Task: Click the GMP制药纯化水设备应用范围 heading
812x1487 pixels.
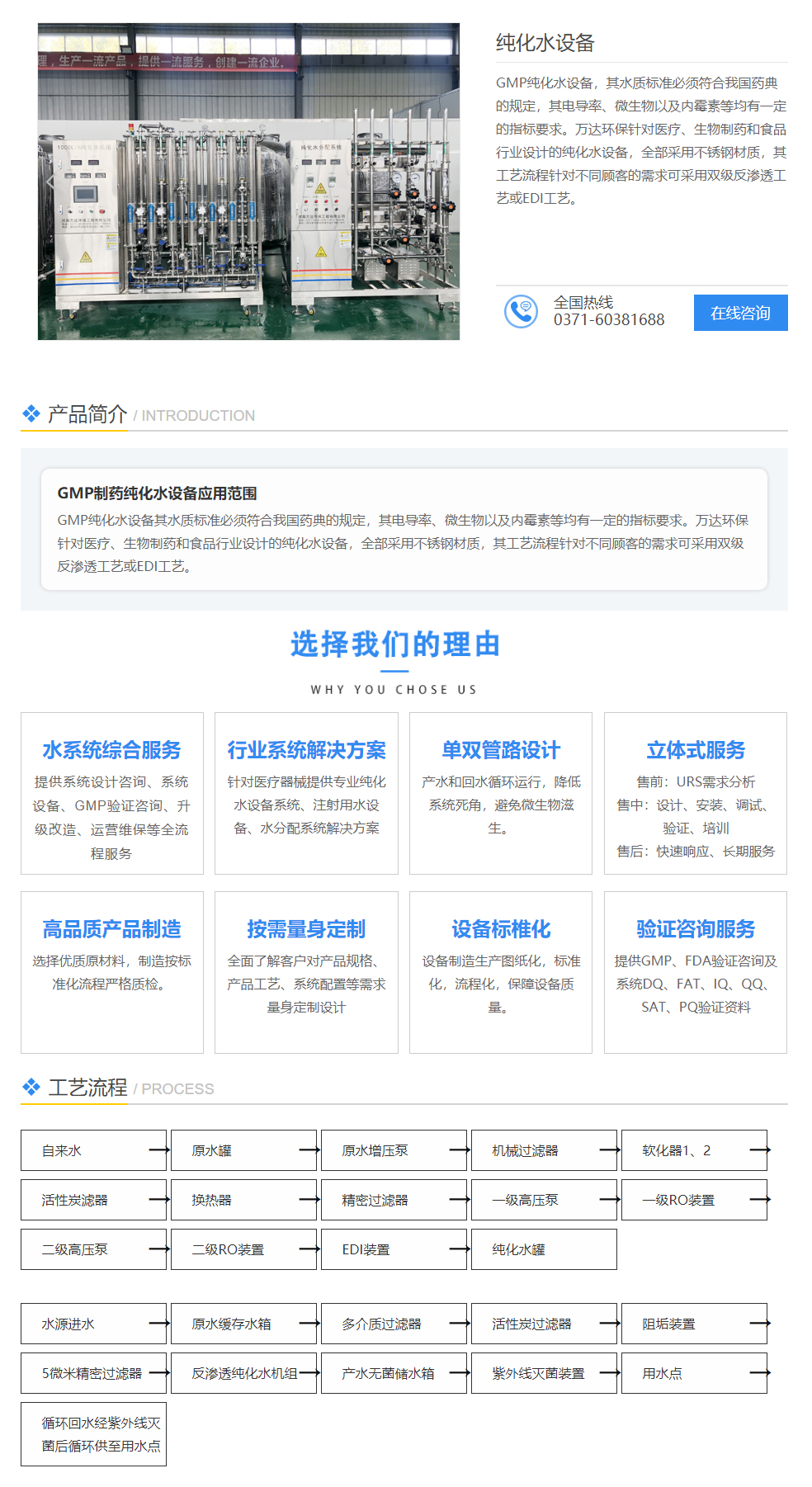Action: pos(157,493)
